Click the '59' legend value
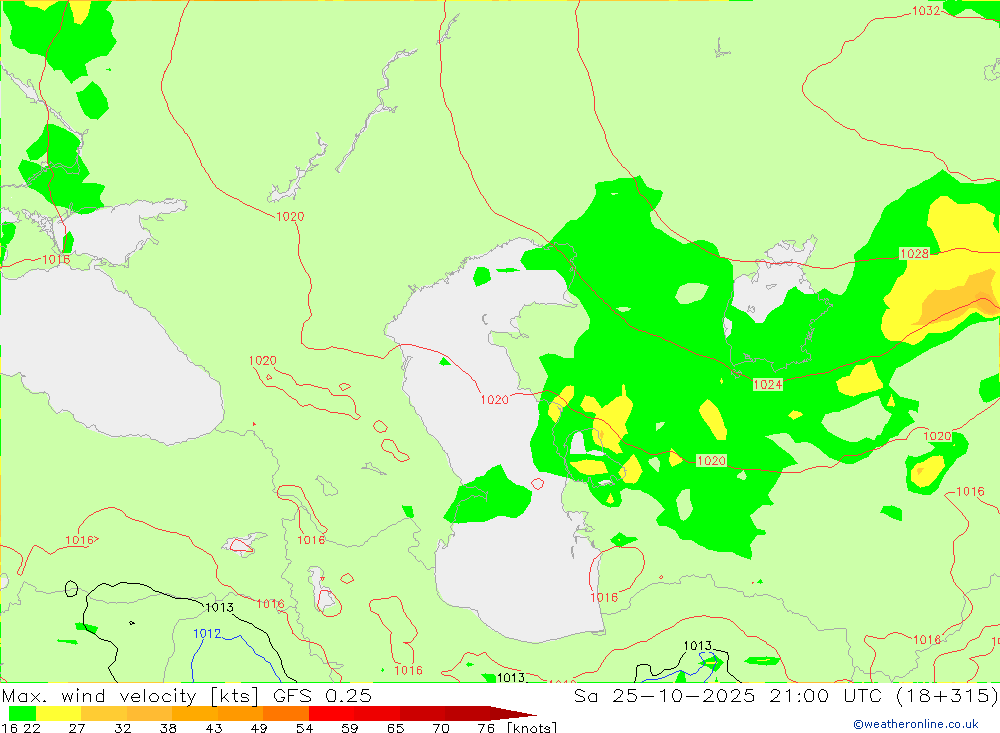1000x733 pixels. pyautogui.click(x=349, y=727)
